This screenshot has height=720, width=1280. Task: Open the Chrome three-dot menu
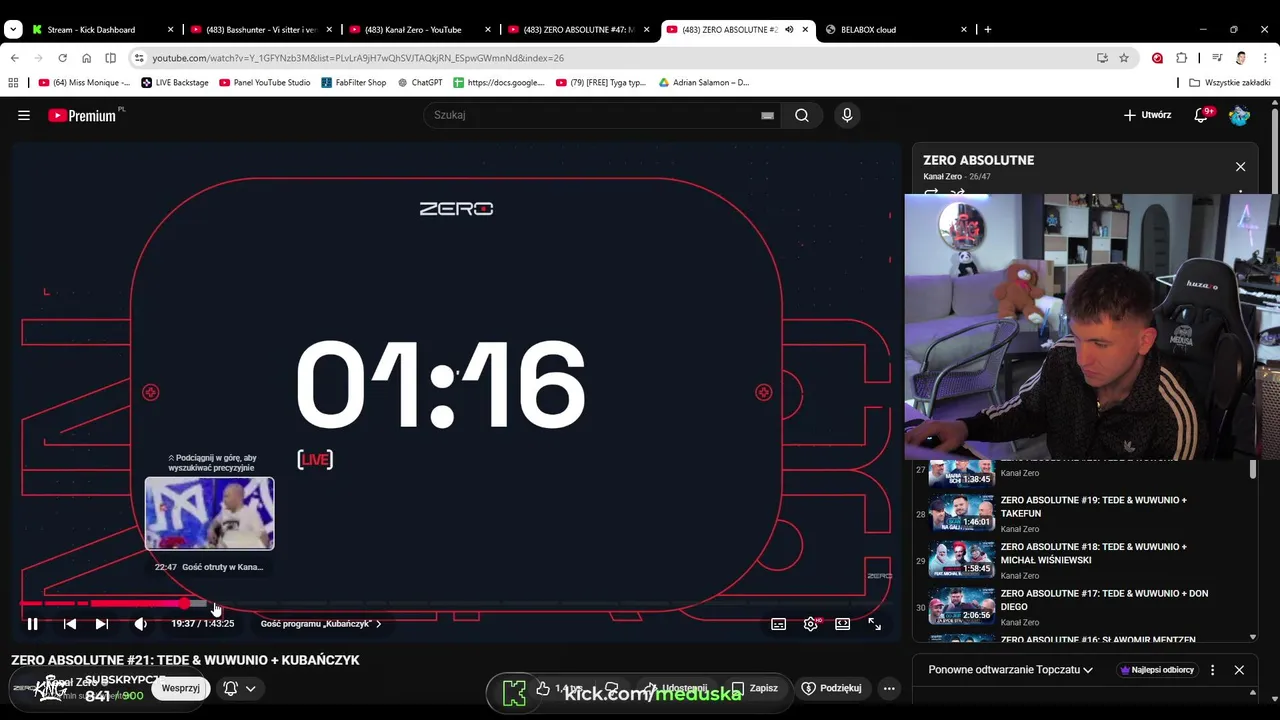coord(1265,58)
